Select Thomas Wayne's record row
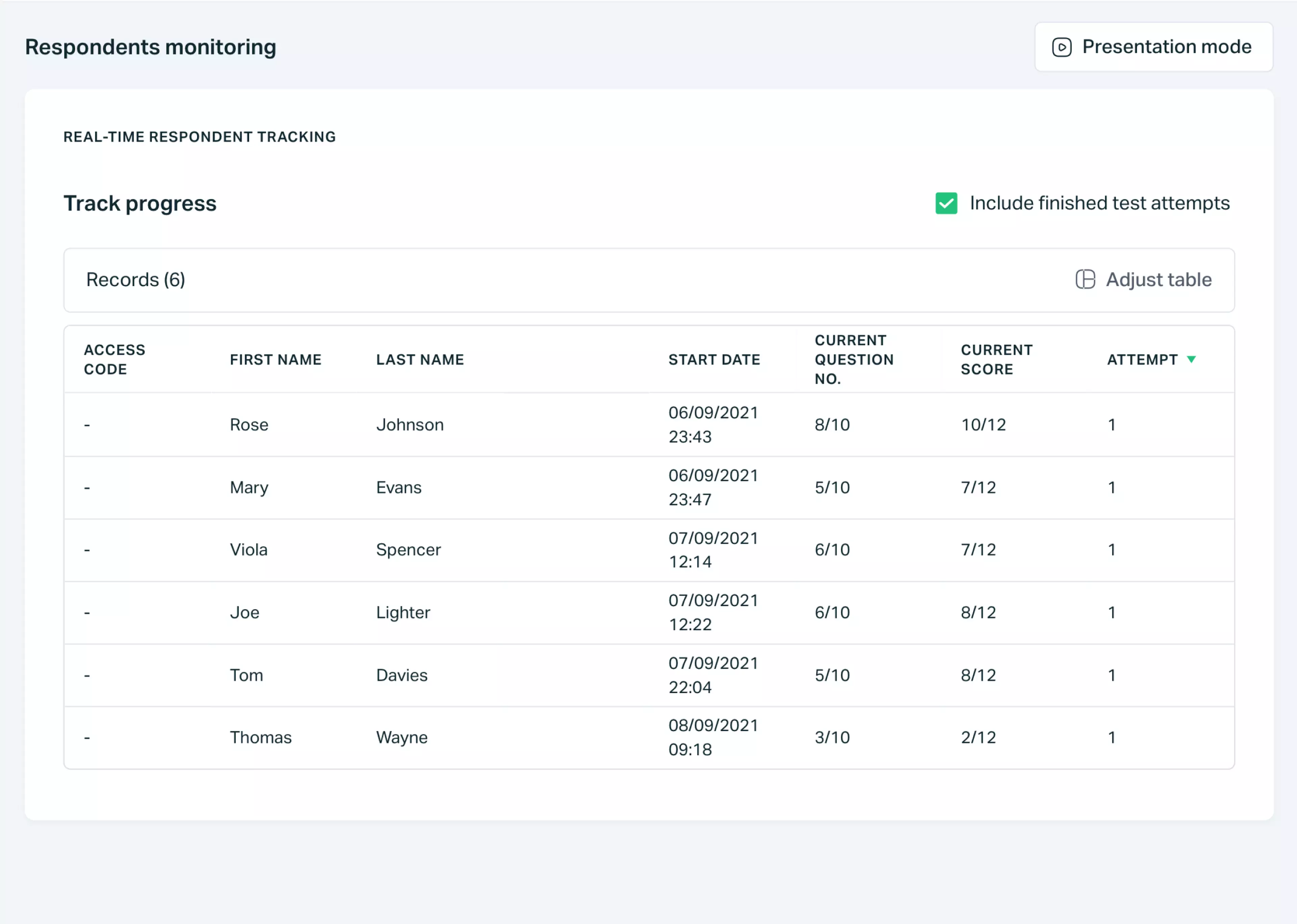Image resolution: width=1297 pixels, height=924 pixels. (x=569, y=737)
